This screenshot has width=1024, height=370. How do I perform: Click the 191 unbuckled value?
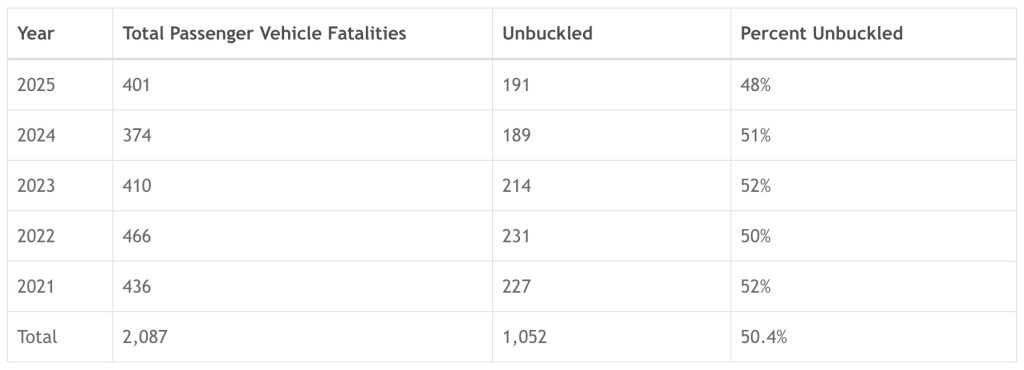516,85
